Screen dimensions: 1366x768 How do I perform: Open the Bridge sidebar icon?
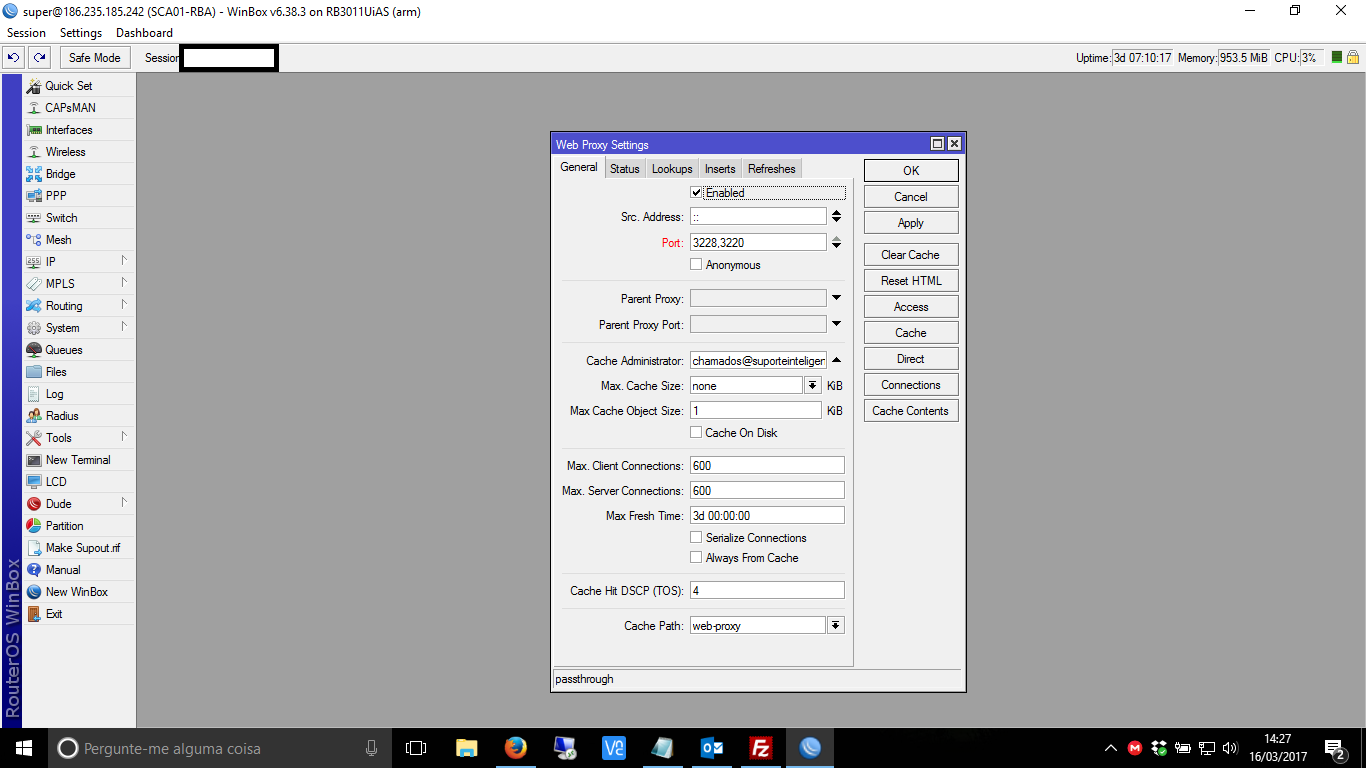tap(34, 174)
